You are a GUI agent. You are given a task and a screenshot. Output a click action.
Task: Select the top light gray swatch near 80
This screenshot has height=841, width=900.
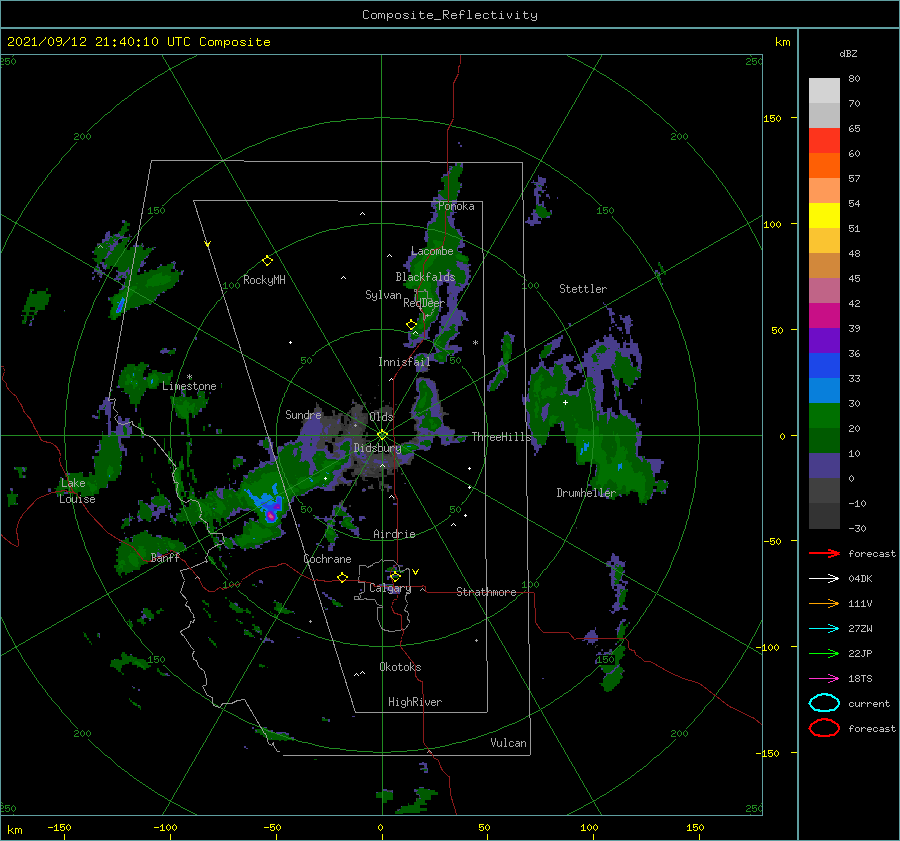pos(824,91)
